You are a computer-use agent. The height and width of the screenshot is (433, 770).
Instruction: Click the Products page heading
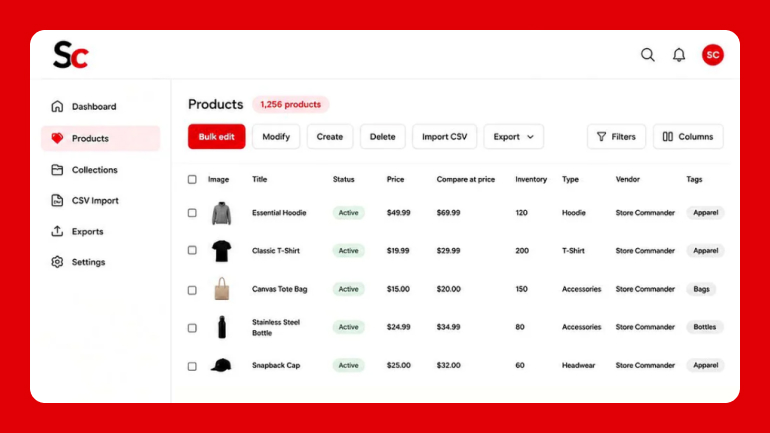pos(216,104)
